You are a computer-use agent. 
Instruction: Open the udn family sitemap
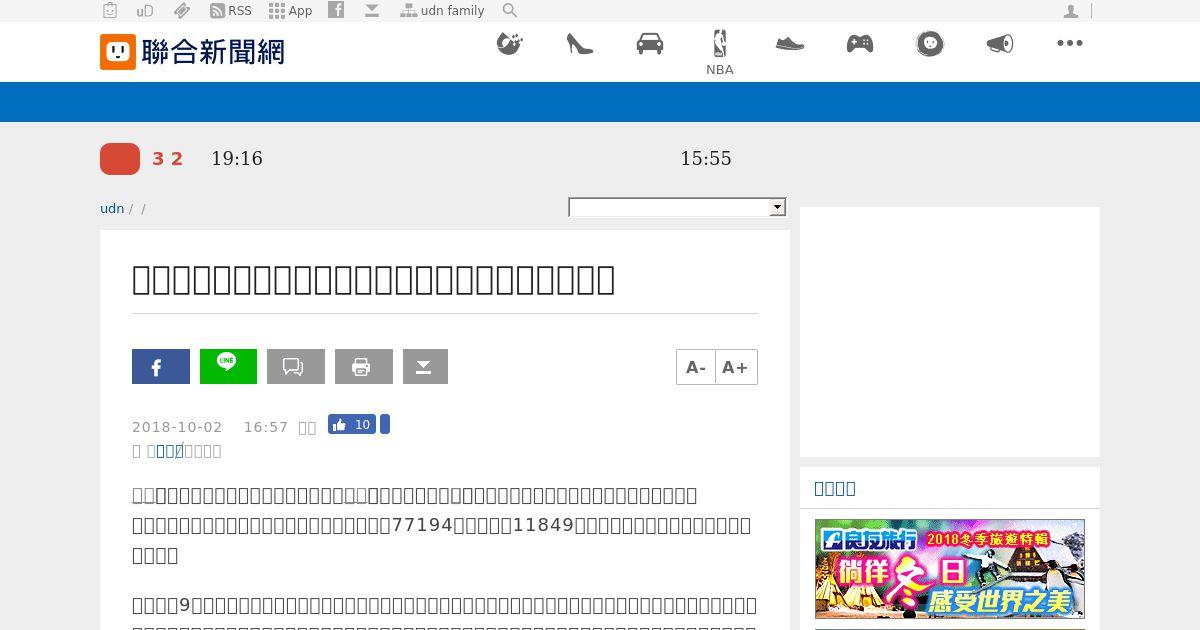(x=442, y=11)
